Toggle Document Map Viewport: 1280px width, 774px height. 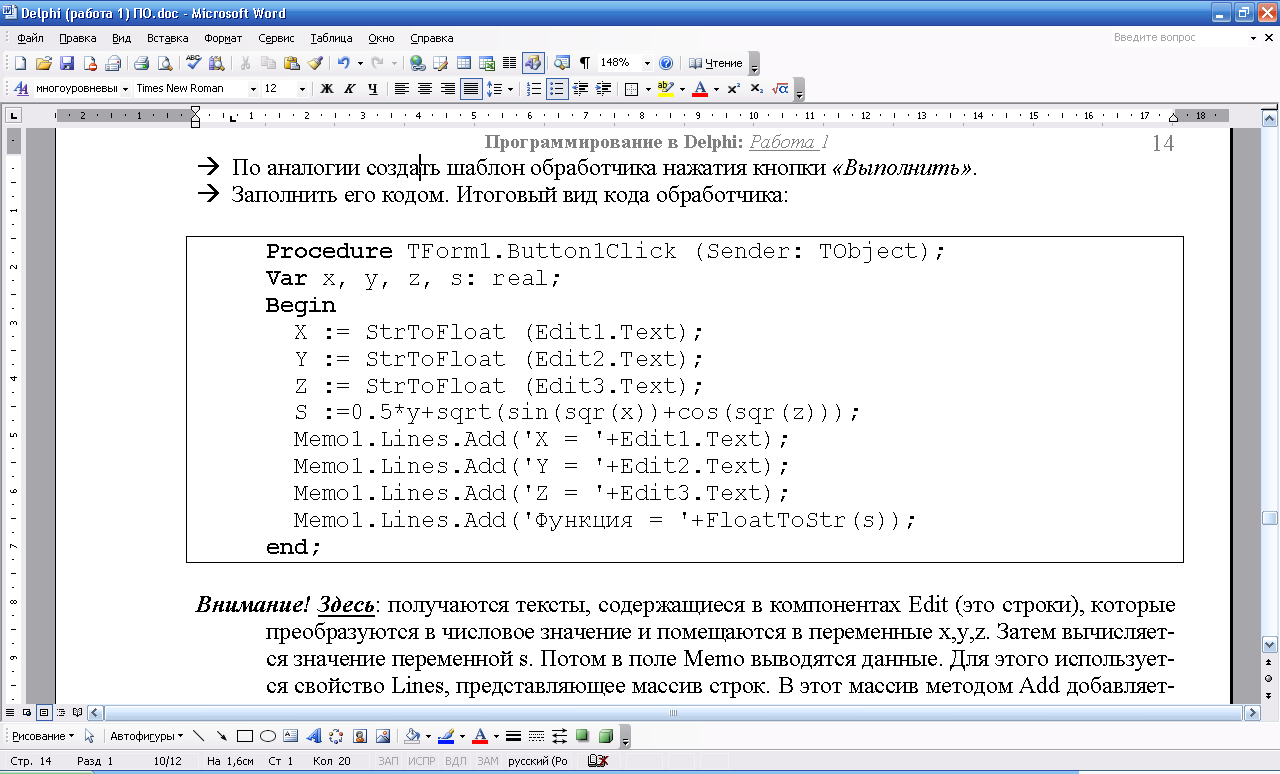click(562, 63)
